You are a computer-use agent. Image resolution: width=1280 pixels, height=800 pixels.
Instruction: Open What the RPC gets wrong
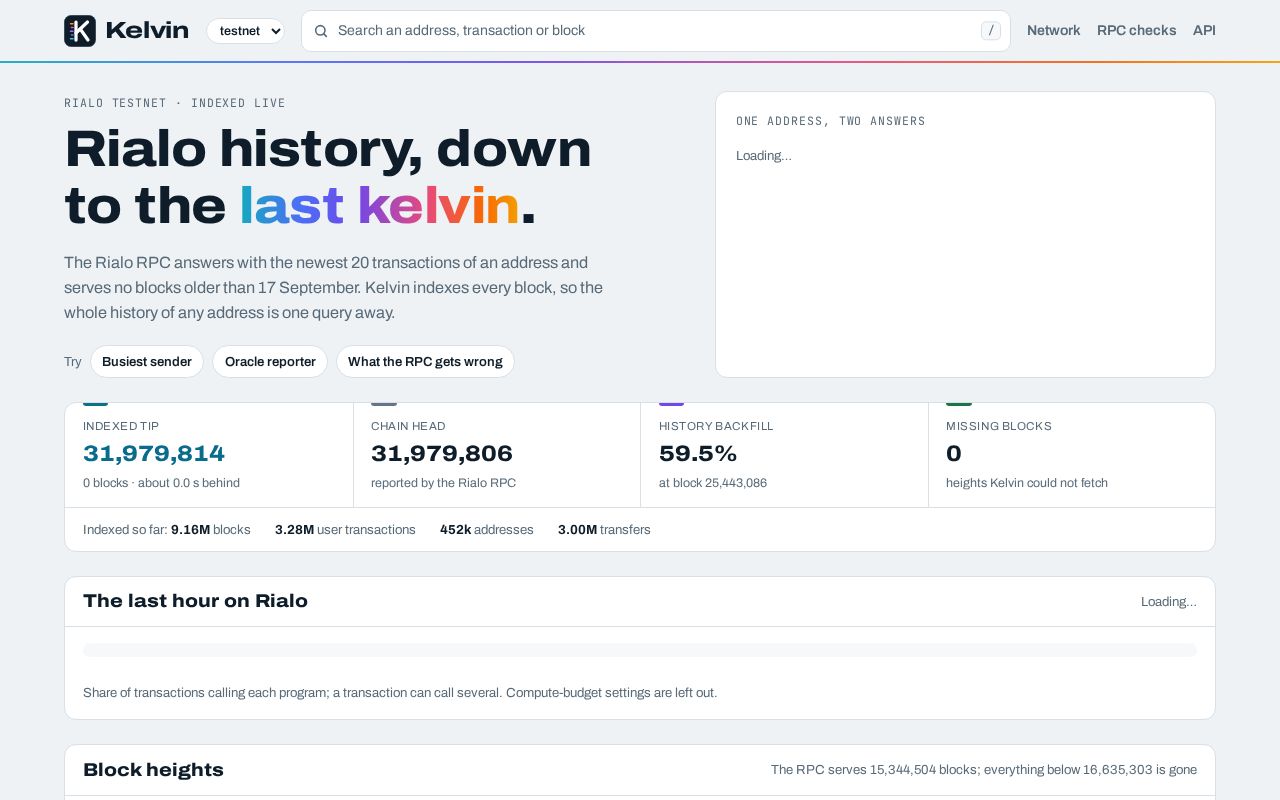point(425,362)
